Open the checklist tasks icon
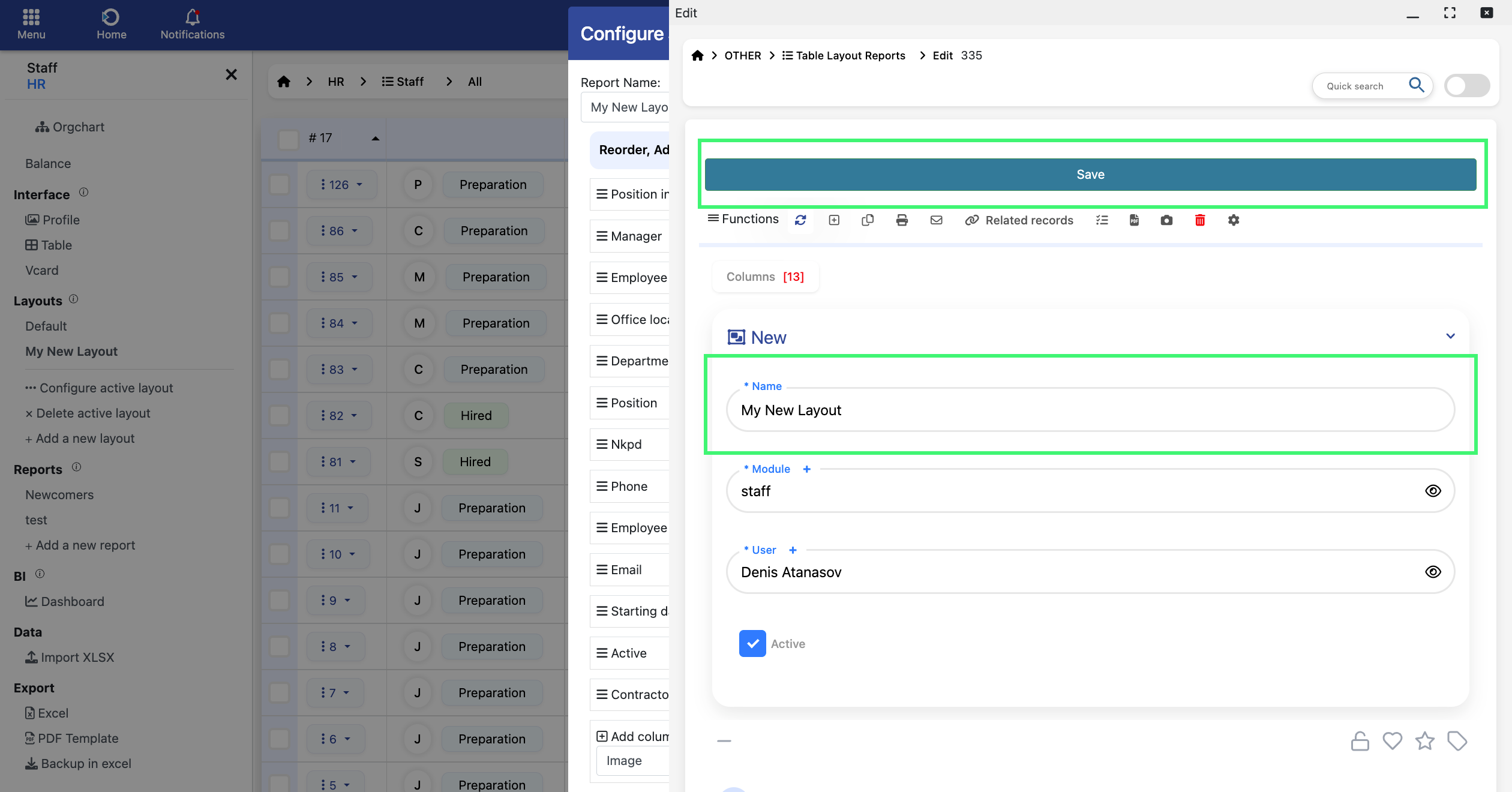 (x=1102, y=220)
